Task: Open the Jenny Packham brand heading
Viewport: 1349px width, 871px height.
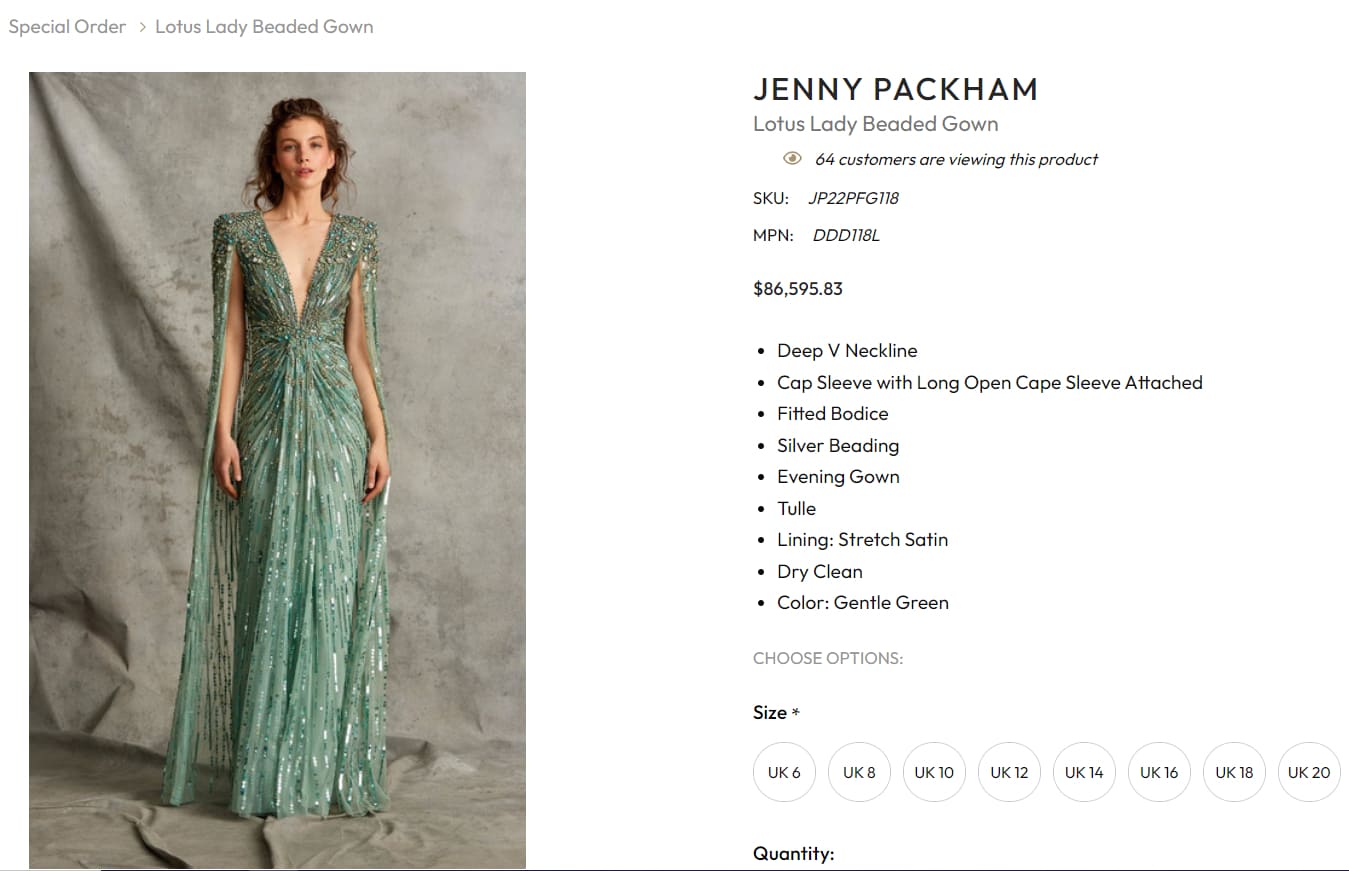Action: coord(895,89)
